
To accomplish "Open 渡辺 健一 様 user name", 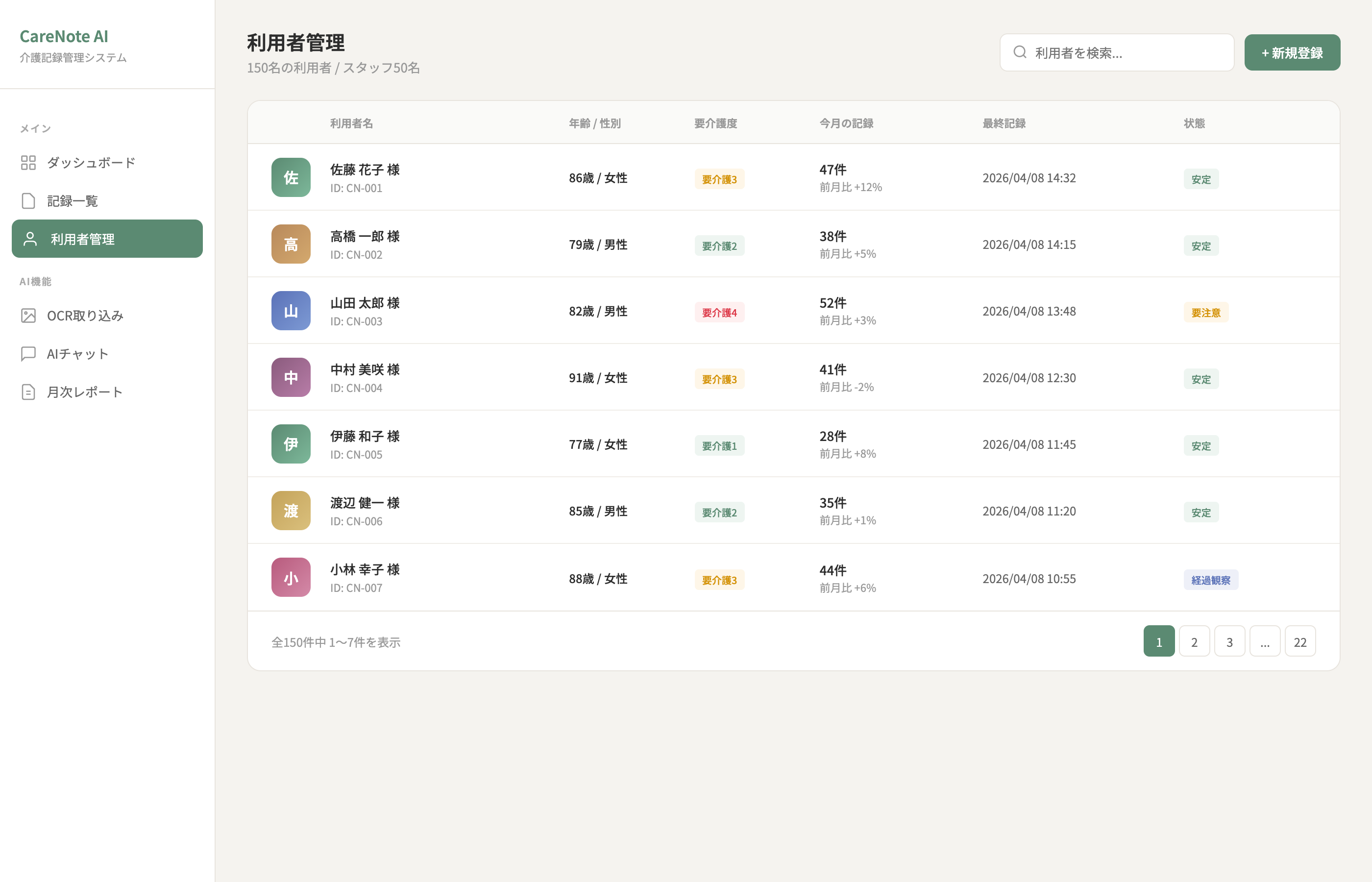I will pyautogui.click(x=365, y=503).
